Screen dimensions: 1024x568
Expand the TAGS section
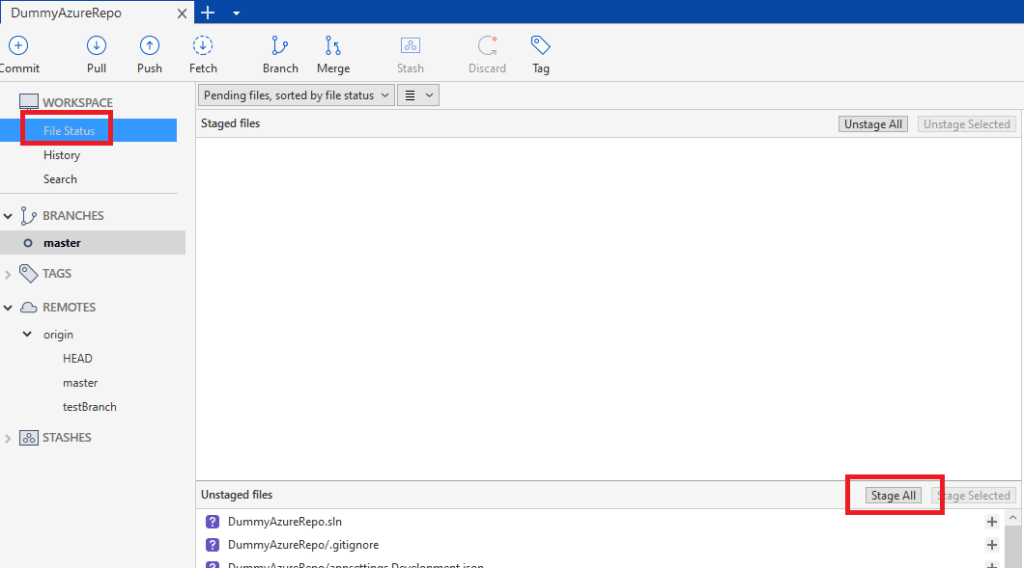[9, 274]
